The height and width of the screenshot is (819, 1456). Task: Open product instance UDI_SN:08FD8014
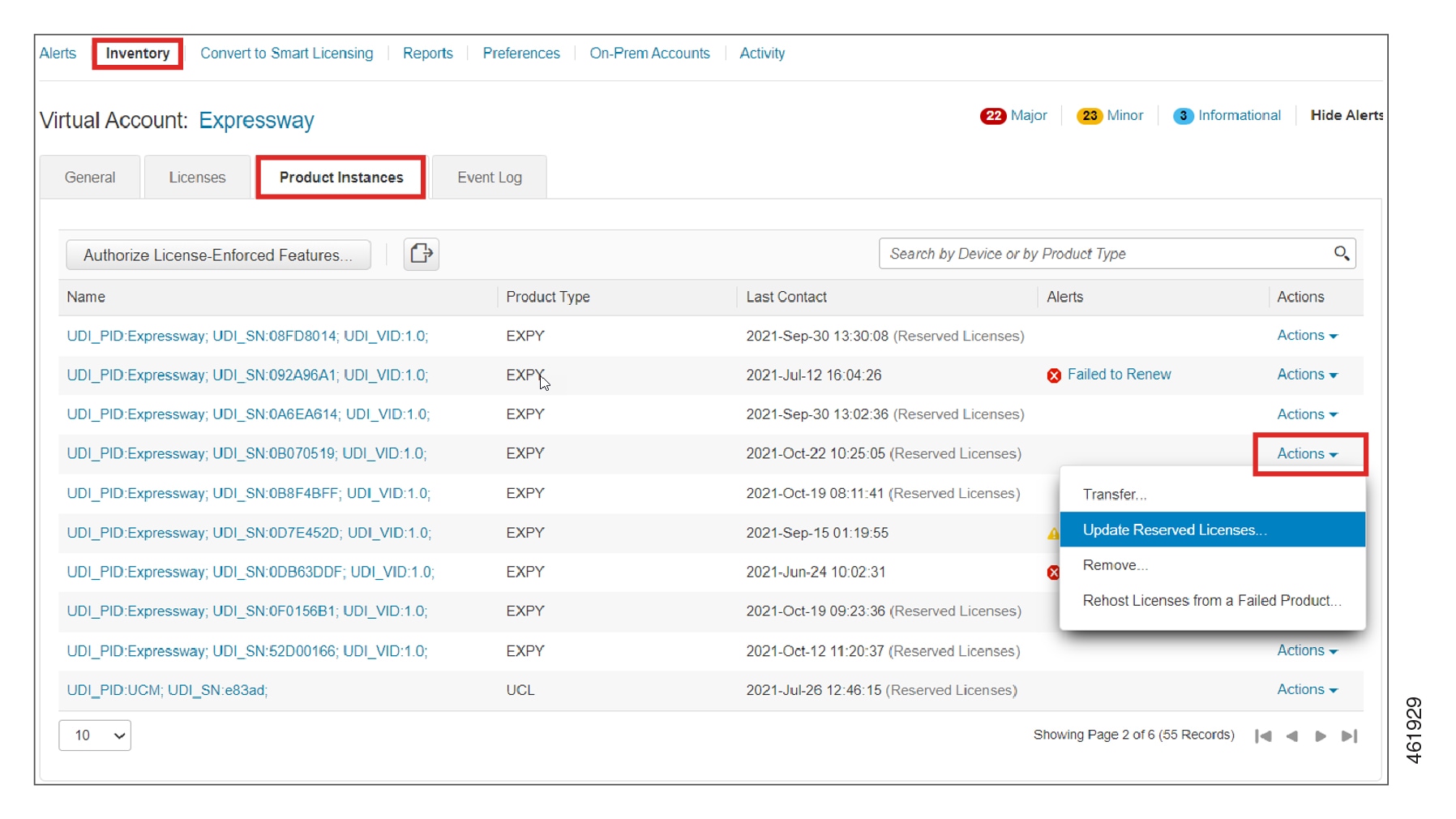[247, 336]
